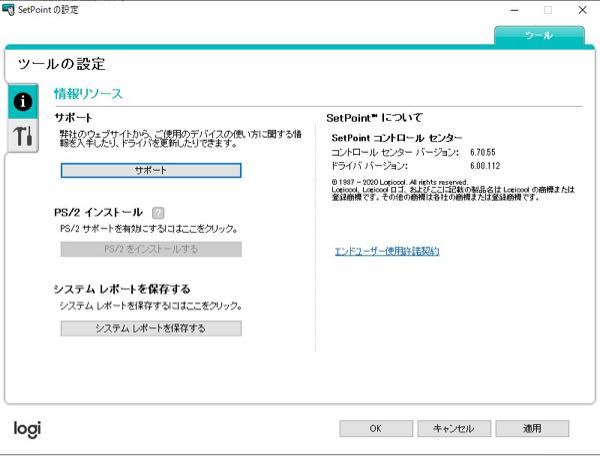600x456 pixels.
Task: Click the SetPoint app icon in title bar
Action: pos(8,10)
